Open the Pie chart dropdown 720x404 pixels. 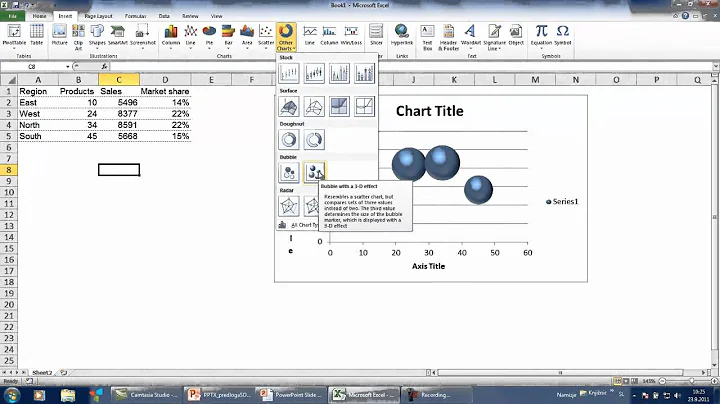click(x=209, y=37)
